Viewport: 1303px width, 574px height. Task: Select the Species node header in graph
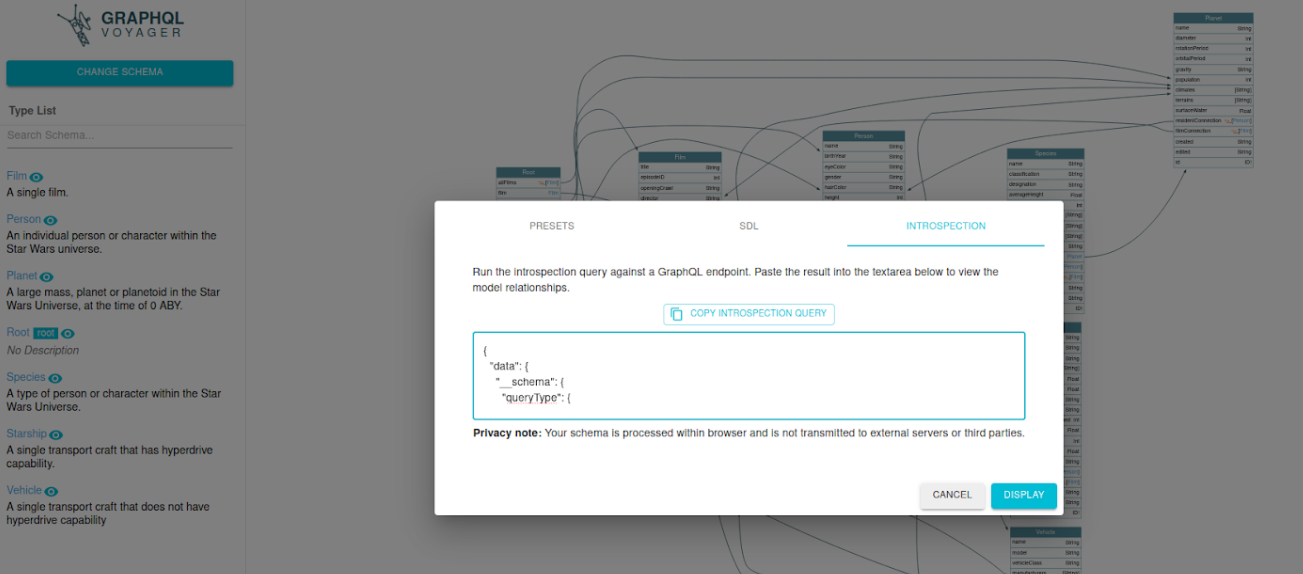click(1046, 153)
